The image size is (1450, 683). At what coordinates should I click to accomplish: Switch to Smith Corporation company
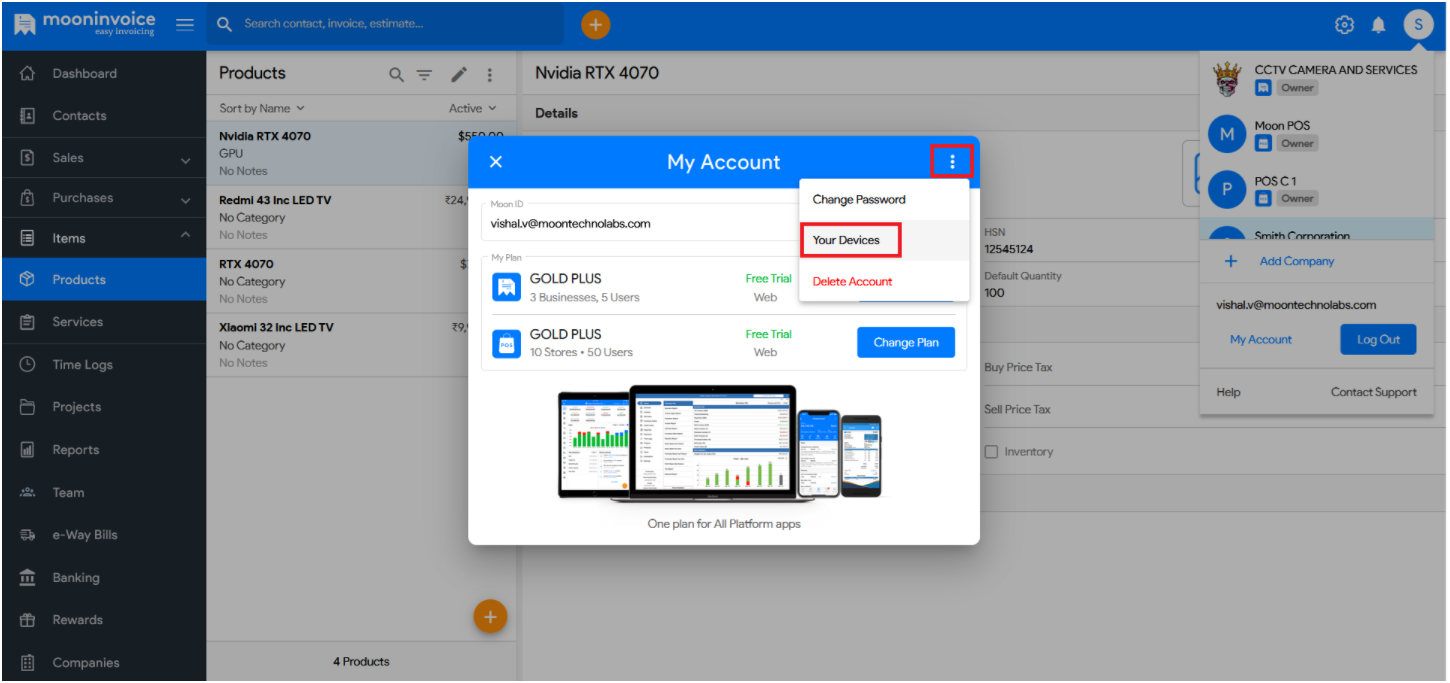coord(1316,231)
